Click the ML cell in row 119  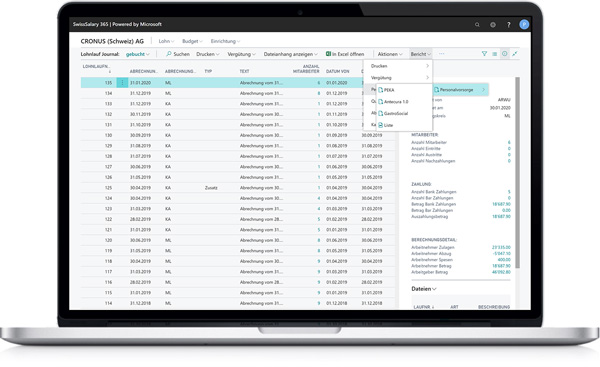click(168, 251)
